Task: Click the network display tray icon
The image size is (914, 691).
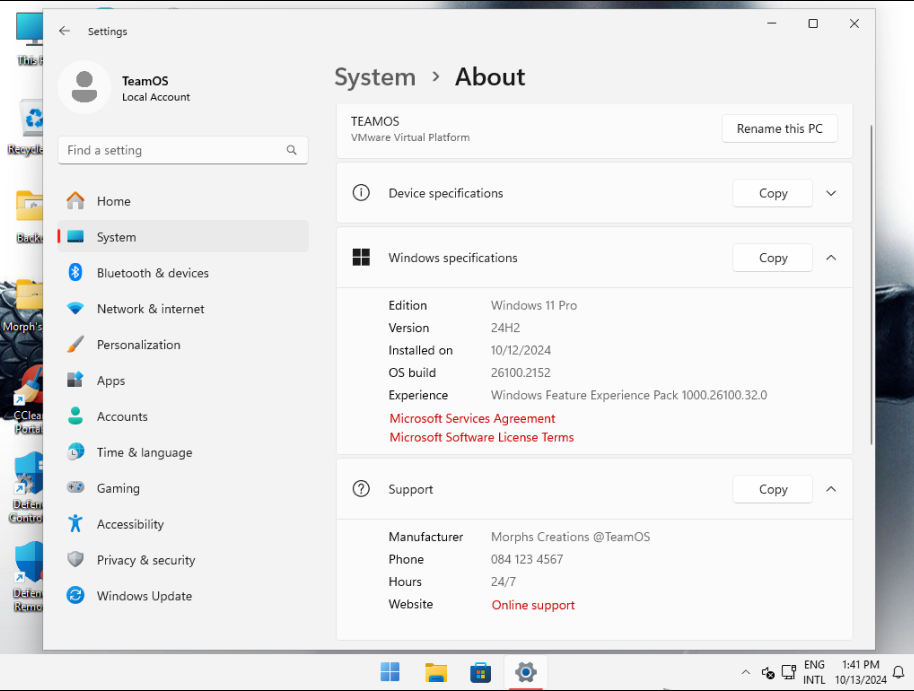Action: tap(789, 672)
